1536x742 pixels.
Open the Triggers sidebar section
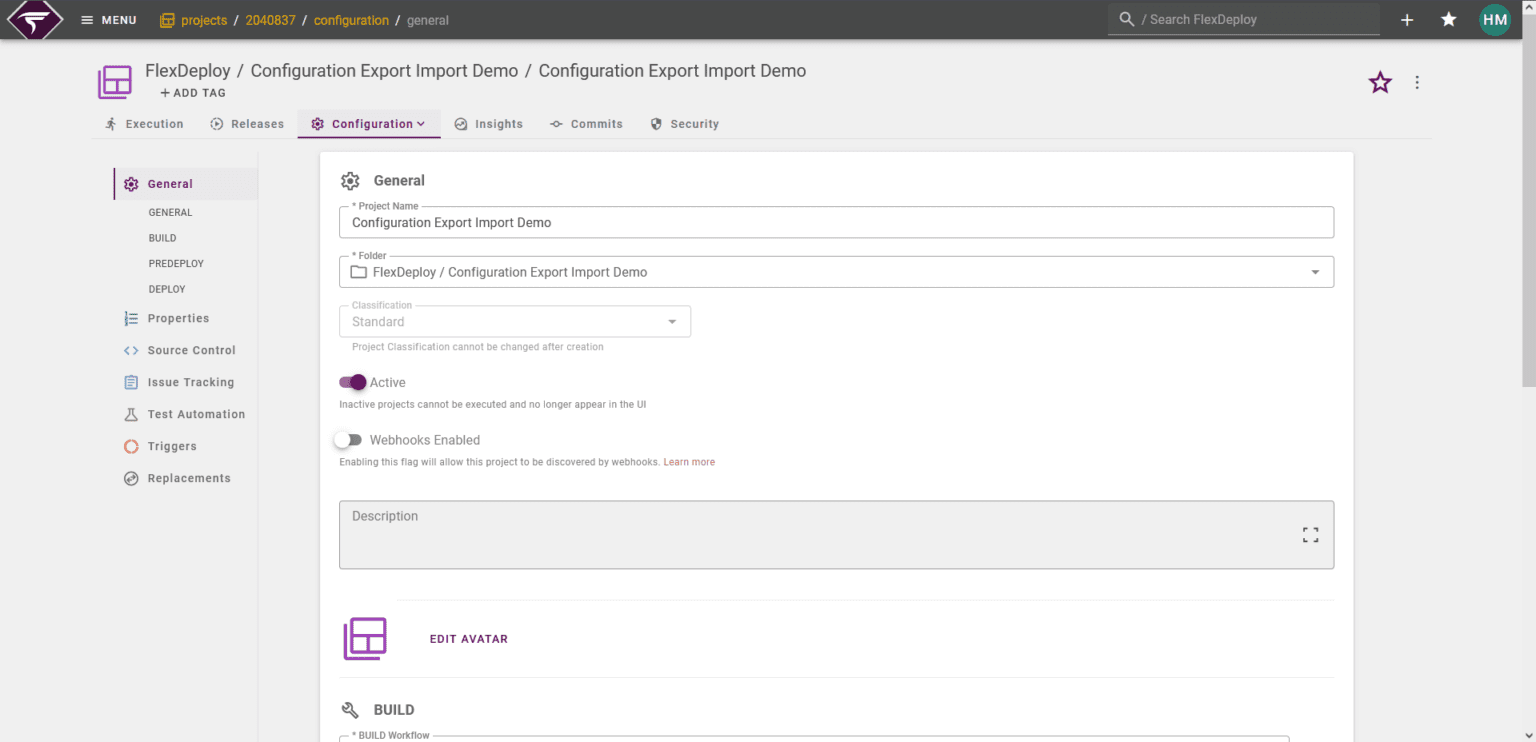coord(172,446)
